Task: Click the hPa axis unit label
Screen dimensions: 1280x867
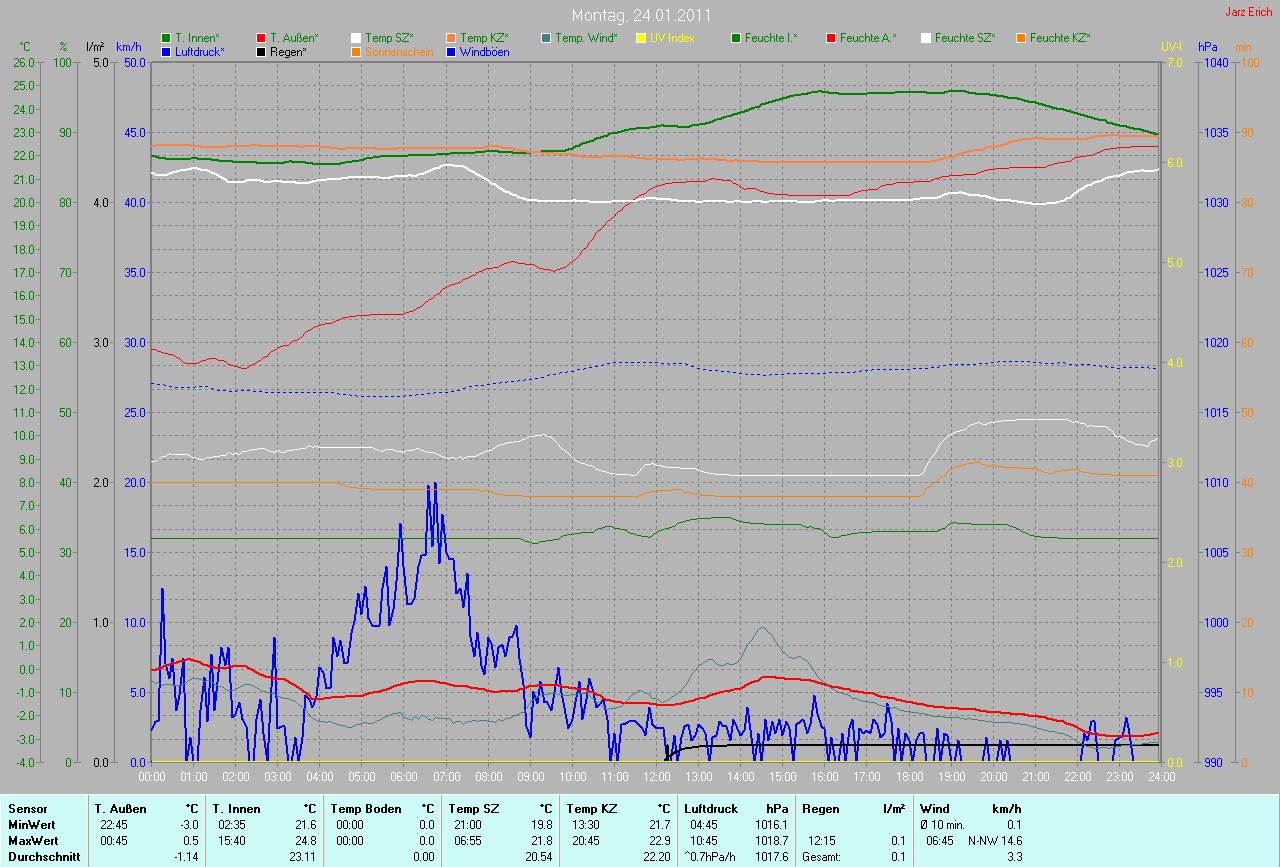Action: click(x=1208, y=47)
